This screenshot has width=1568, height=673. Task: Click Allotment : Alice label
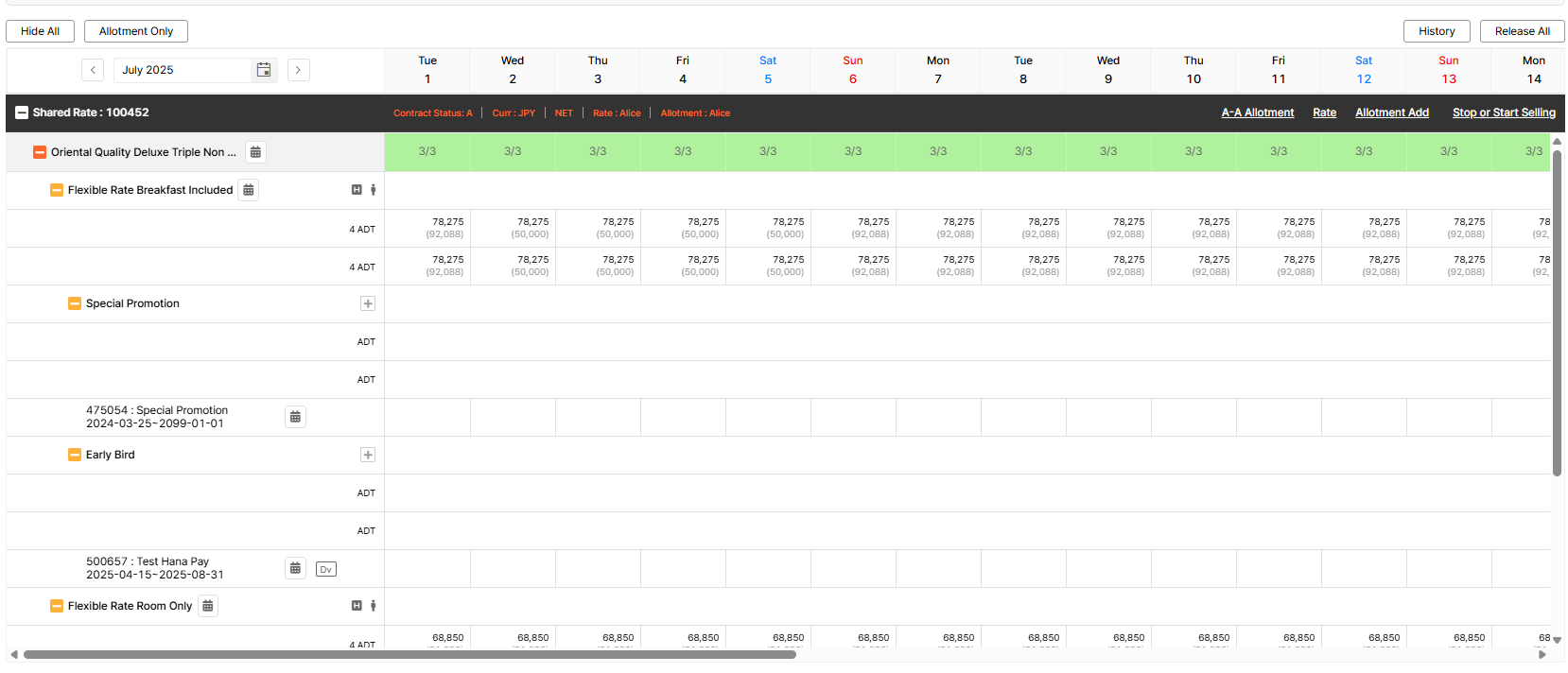pos(695,113)
